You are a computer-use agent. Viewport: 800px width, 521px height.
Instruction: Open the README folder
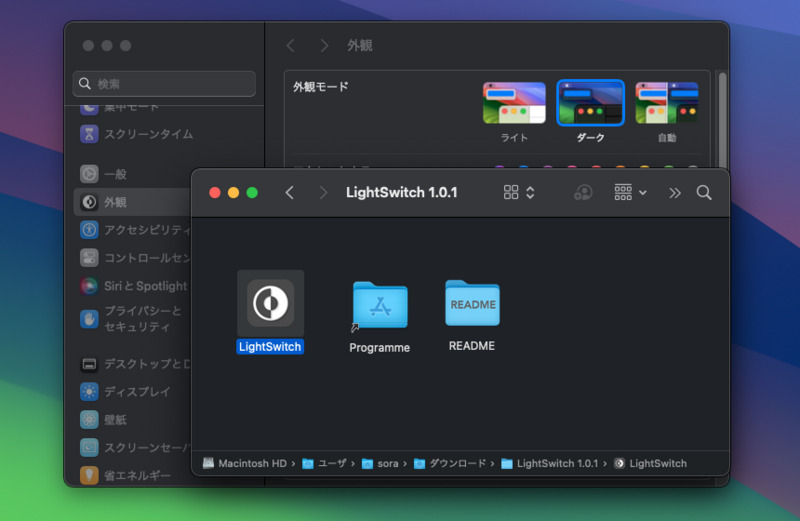point(472,303)
